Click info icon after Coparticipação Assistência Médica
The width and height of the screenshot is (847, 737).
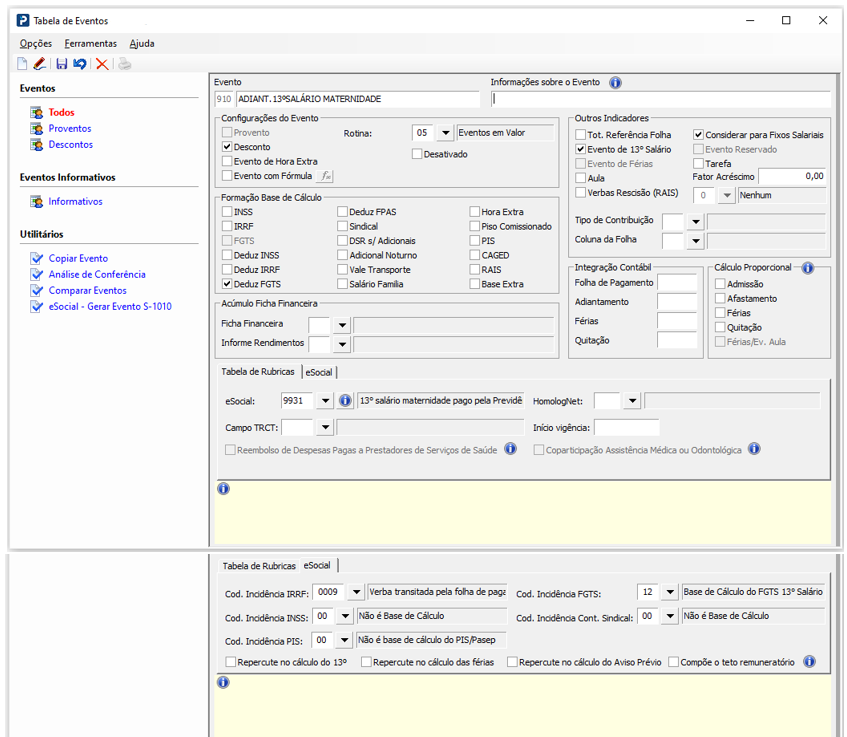pos(754,449)
